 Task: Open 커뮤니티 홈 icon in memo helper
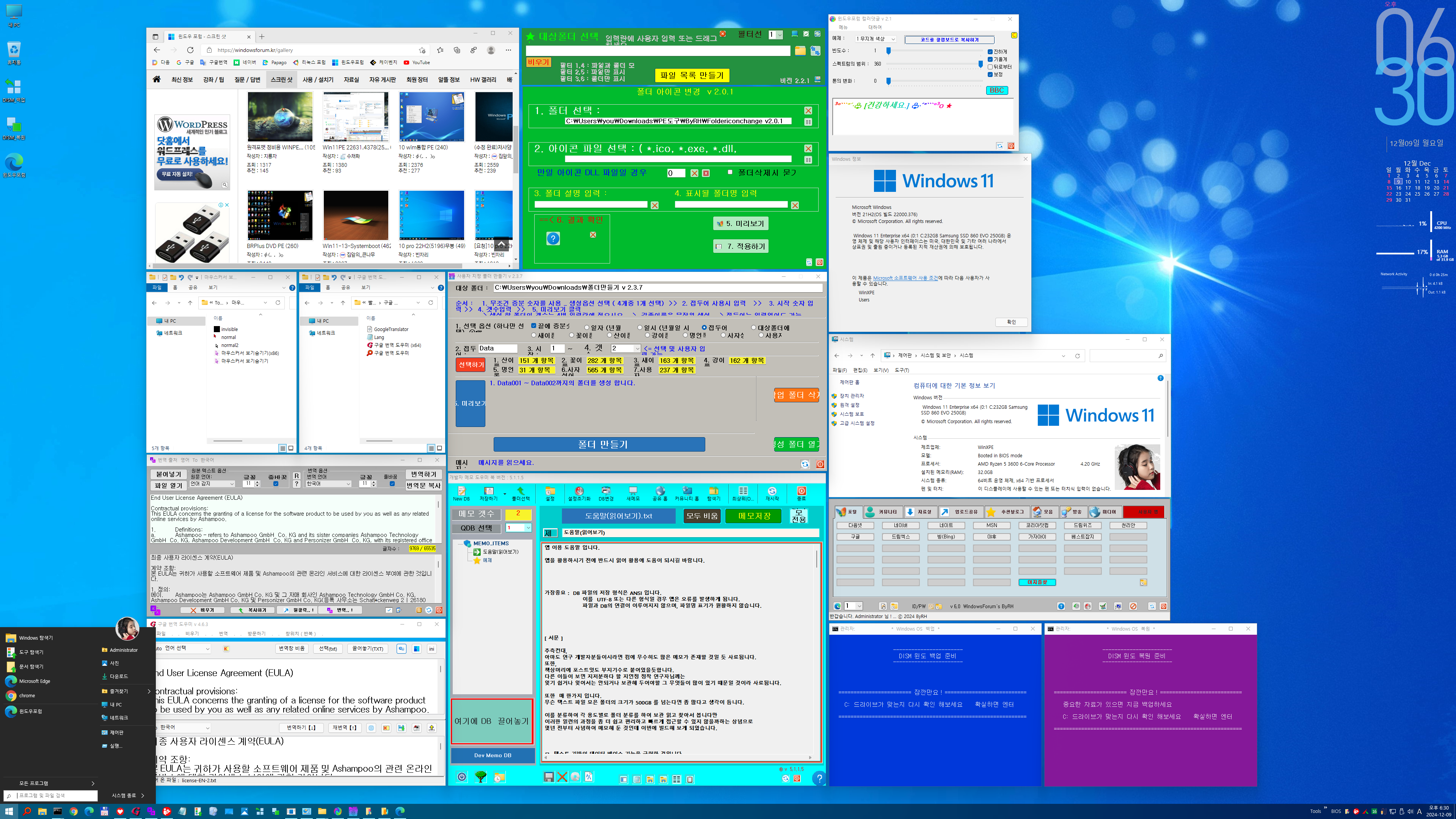(x=687, y=493)
